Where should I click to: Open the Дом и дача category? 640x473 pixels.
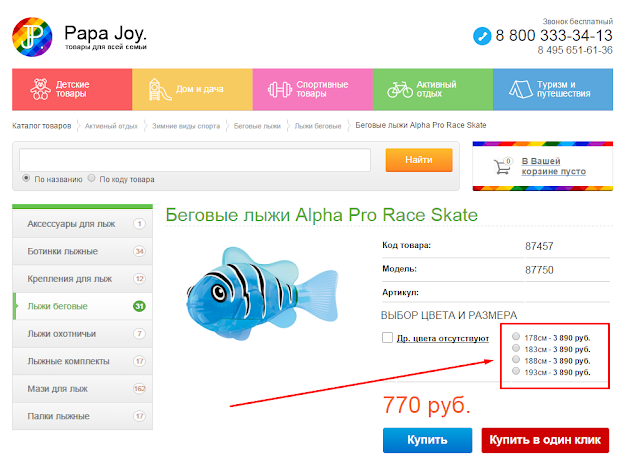coord(192,89)
